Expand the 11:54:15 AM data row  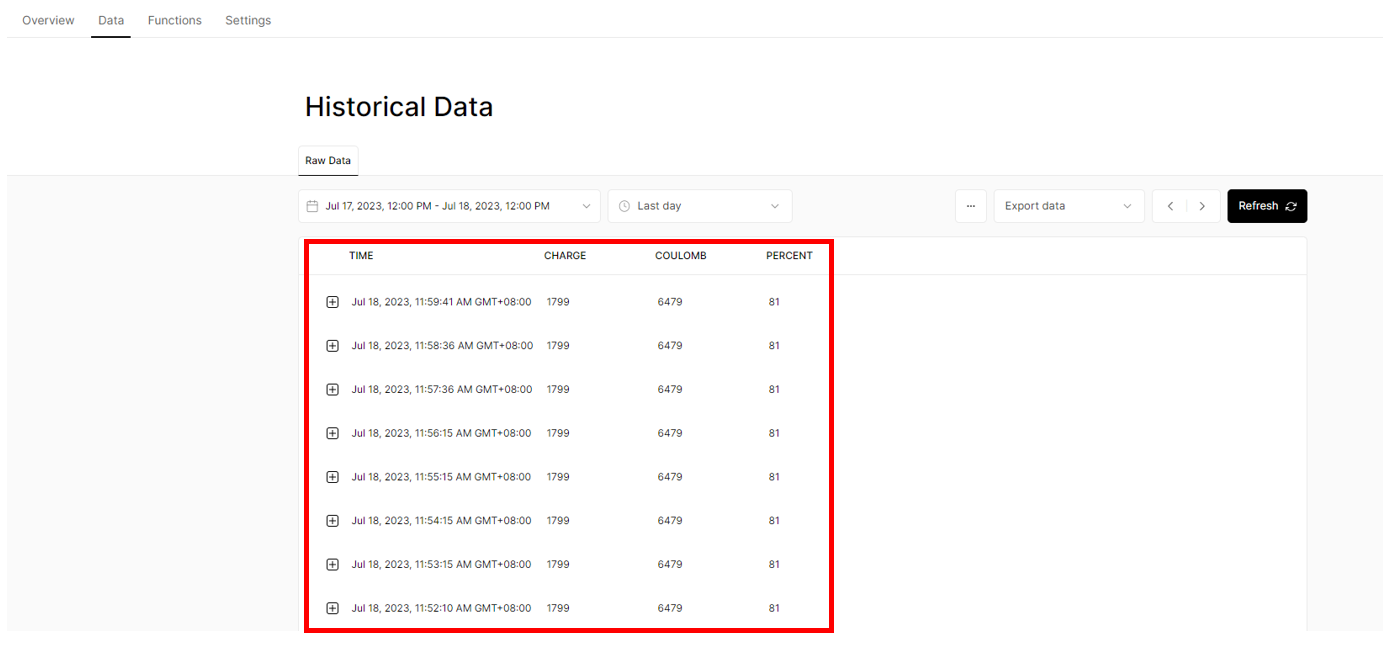[333, 521]
